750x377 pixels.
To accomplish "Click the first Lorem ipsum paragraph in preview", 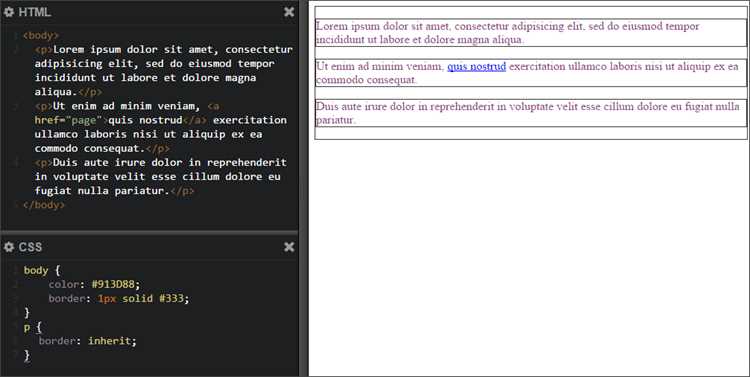I will tap(531, 33).
